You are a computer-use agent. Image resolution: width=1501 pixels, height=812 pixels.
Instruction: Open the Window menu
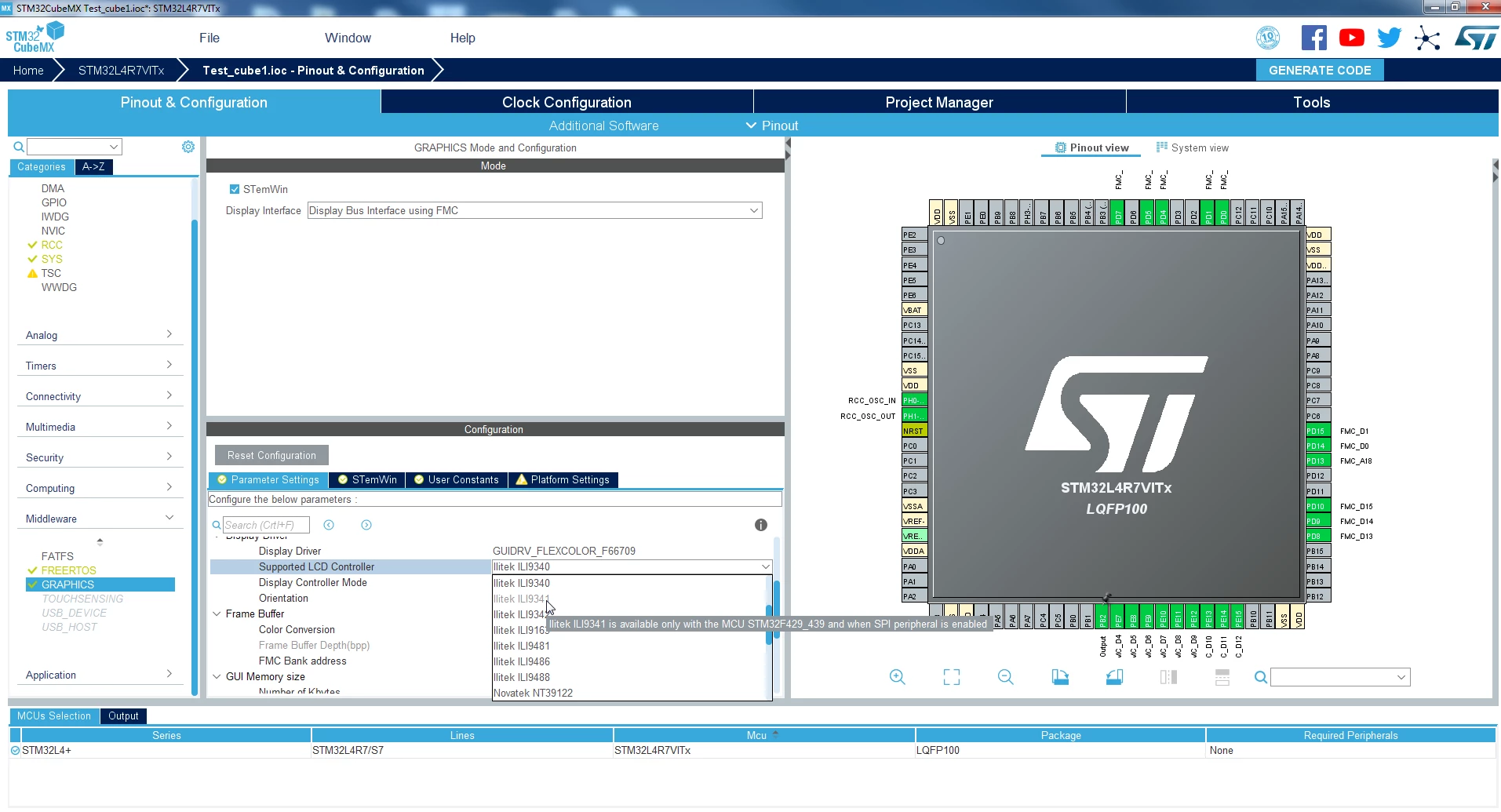[x=348, y=38]
